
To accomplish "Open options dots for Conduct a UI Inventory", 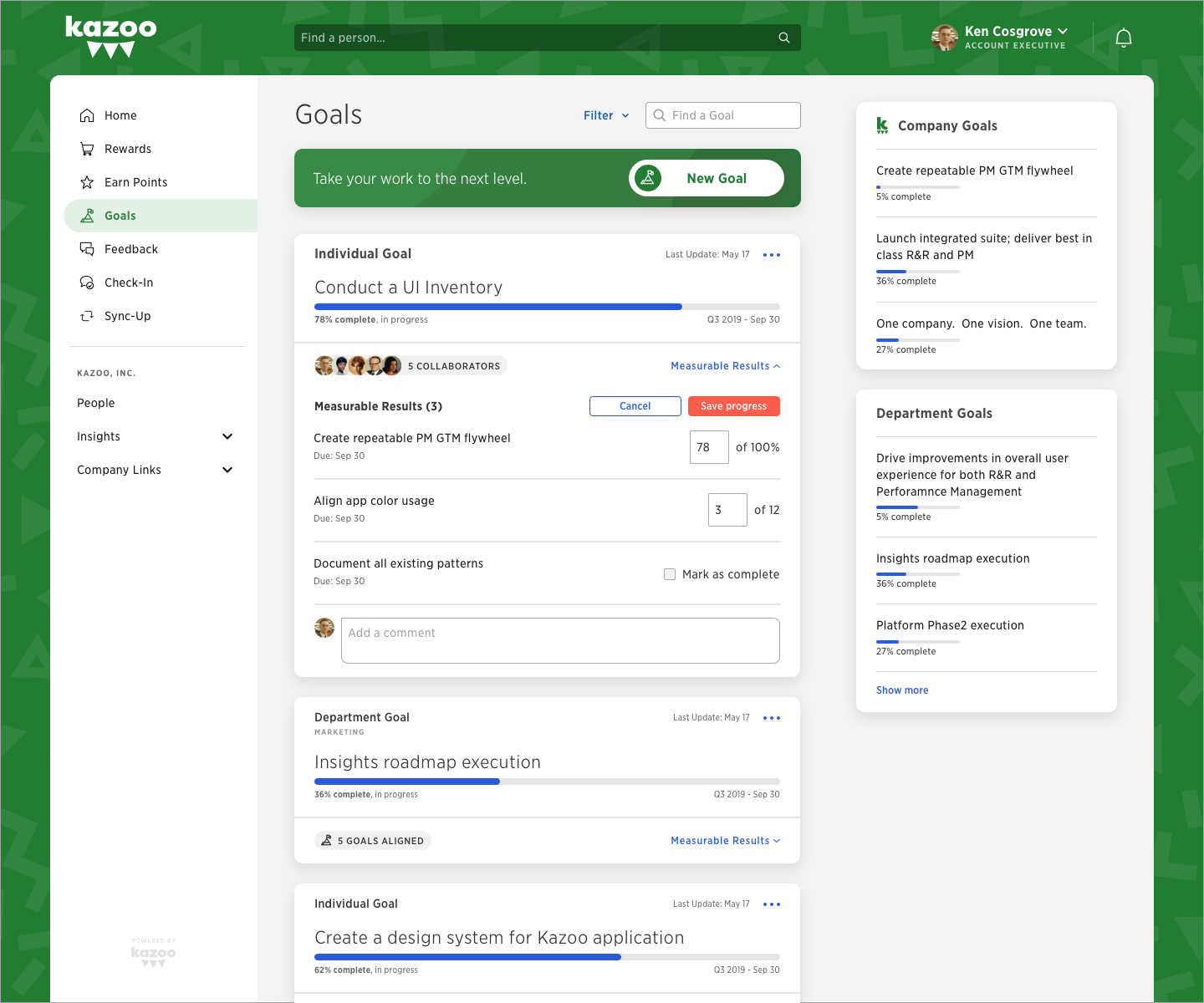I will (x=772, y=255).
